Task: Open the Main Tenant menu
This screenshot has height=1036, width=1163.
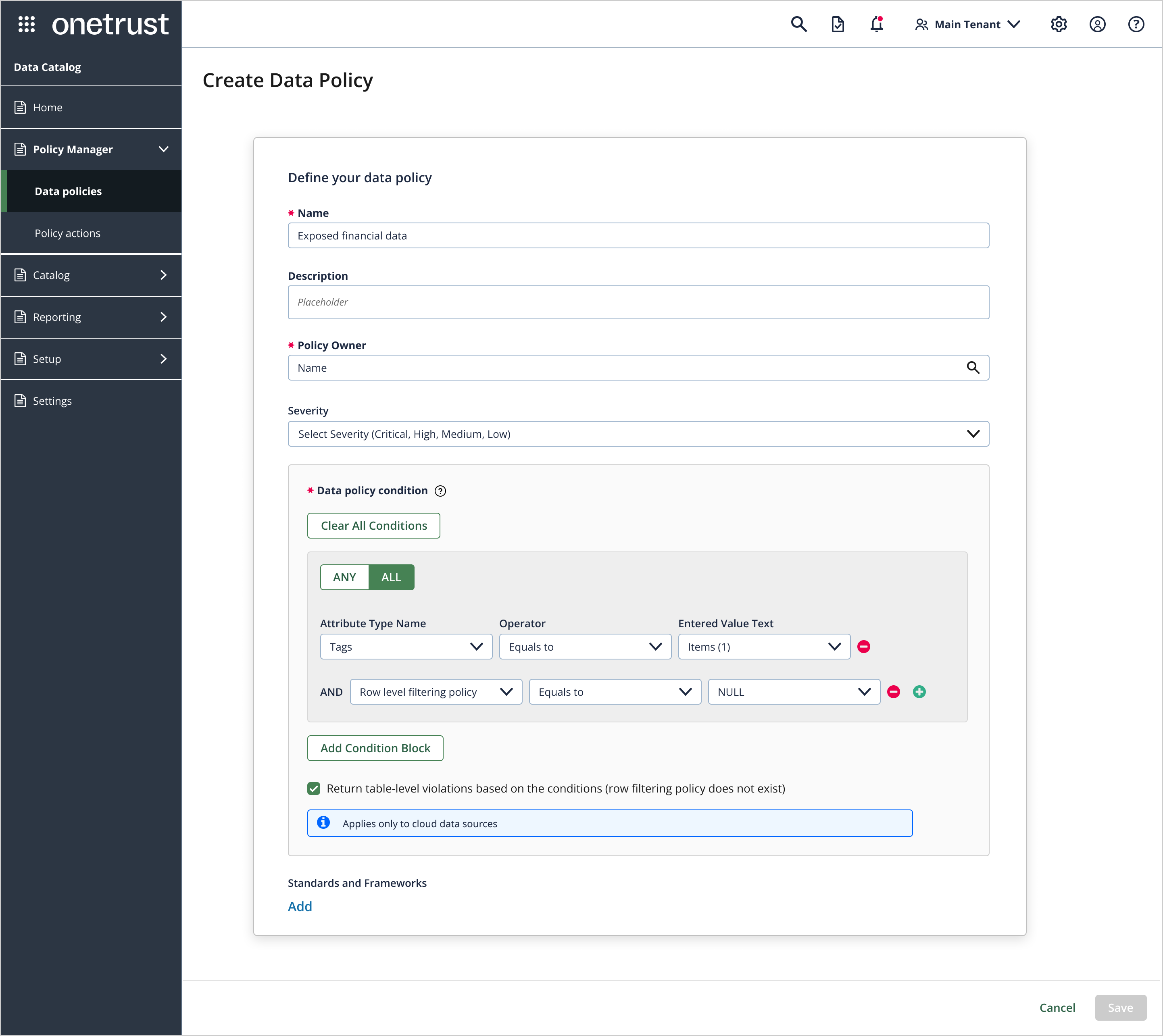Action: pos(967,24)
